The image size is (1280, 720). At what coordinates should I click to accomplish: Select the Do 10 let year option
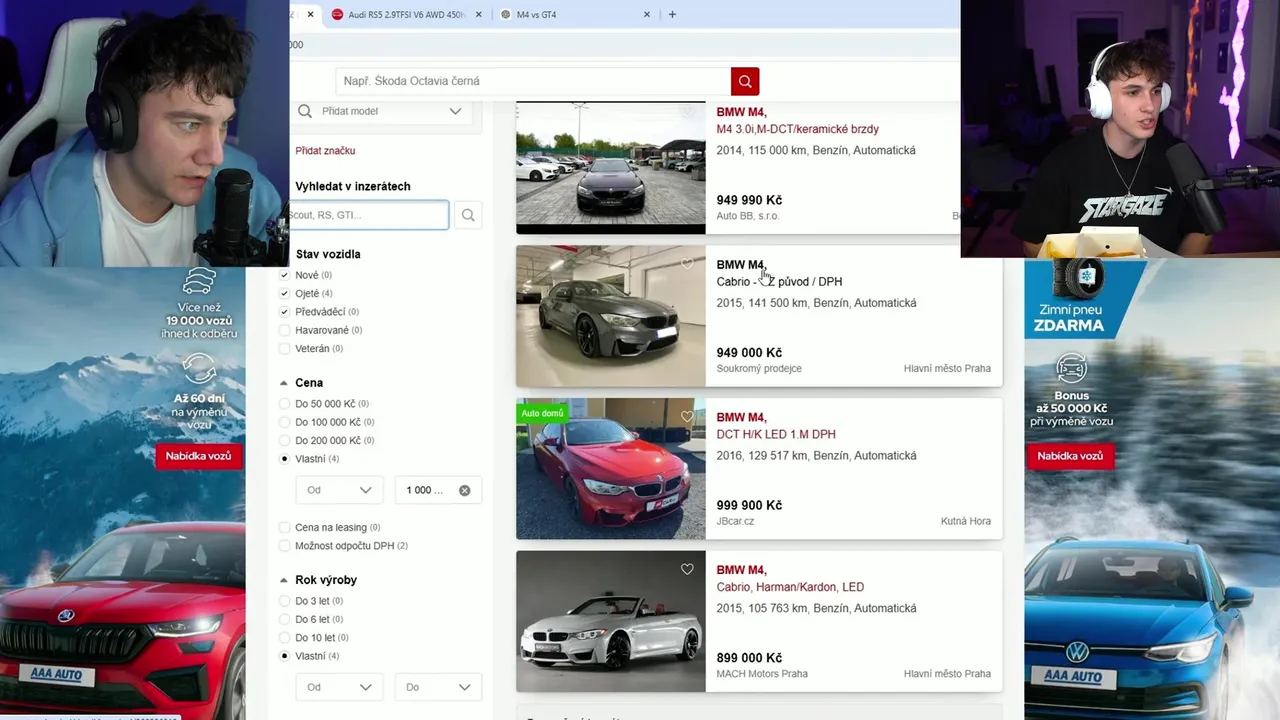[x=285, y=637]
